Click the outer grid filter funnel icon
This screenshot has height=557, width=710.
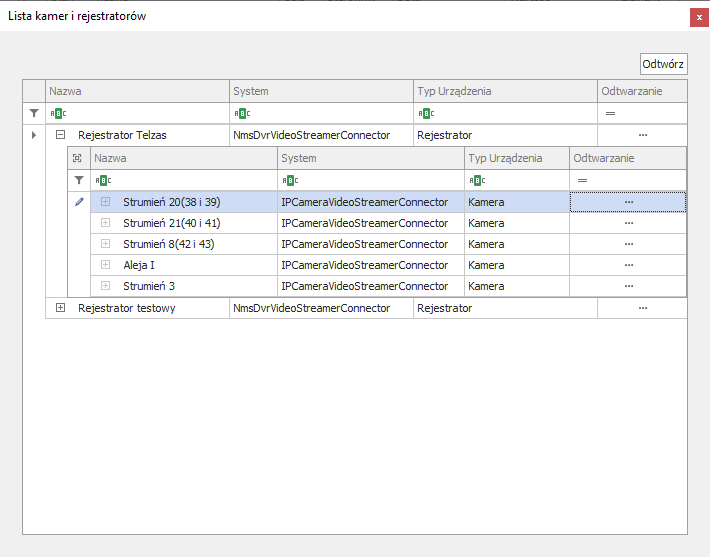34,113
